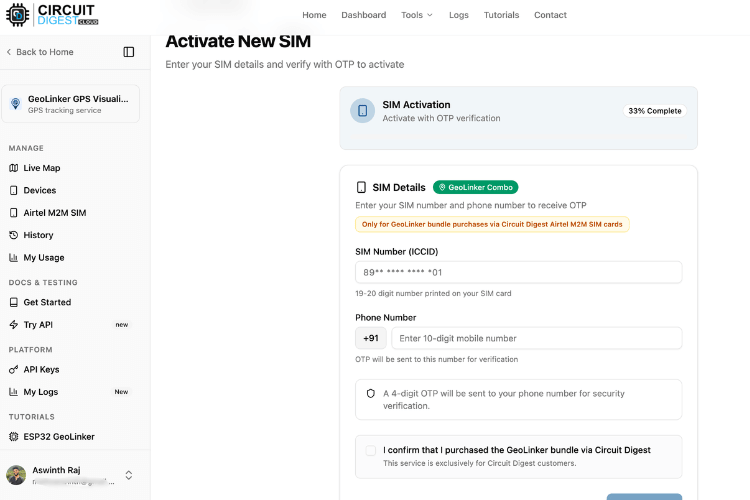Click the My Logs chart icon
Viewport: 750px width, 500px height.
click(x=13, y=392)
